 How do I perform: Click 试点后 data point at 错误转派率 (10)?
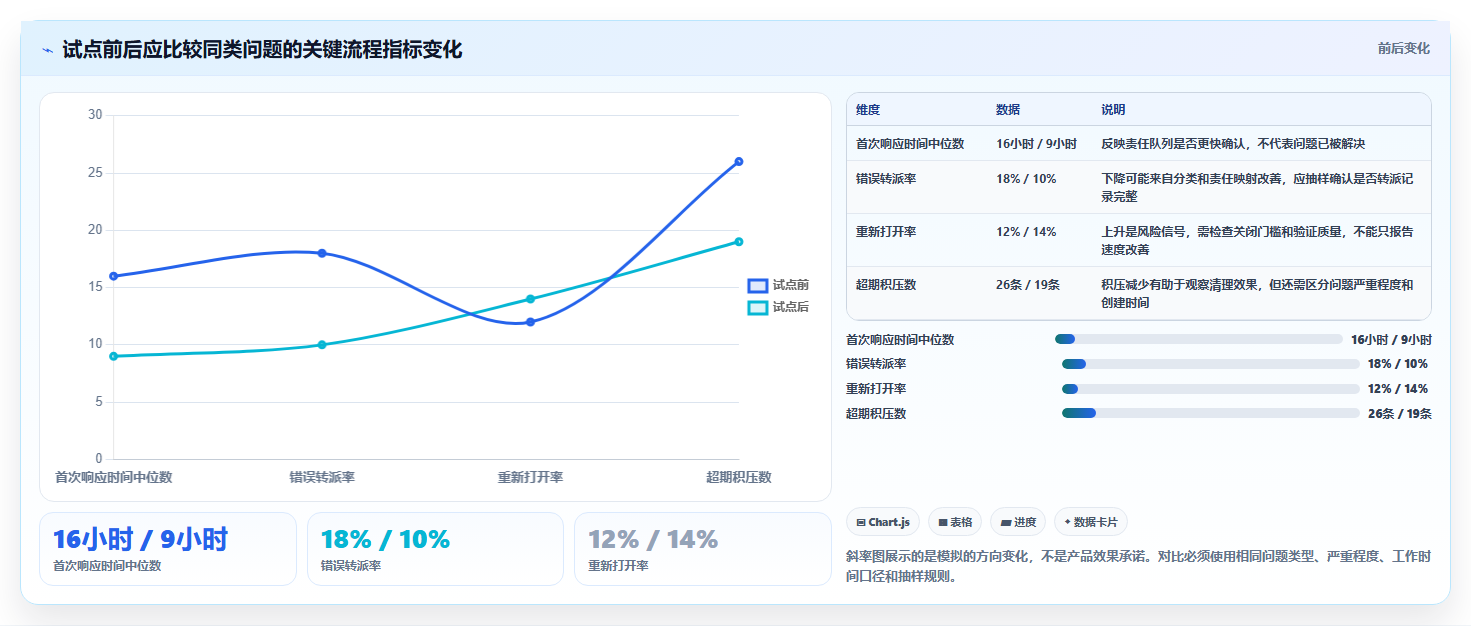322,345
